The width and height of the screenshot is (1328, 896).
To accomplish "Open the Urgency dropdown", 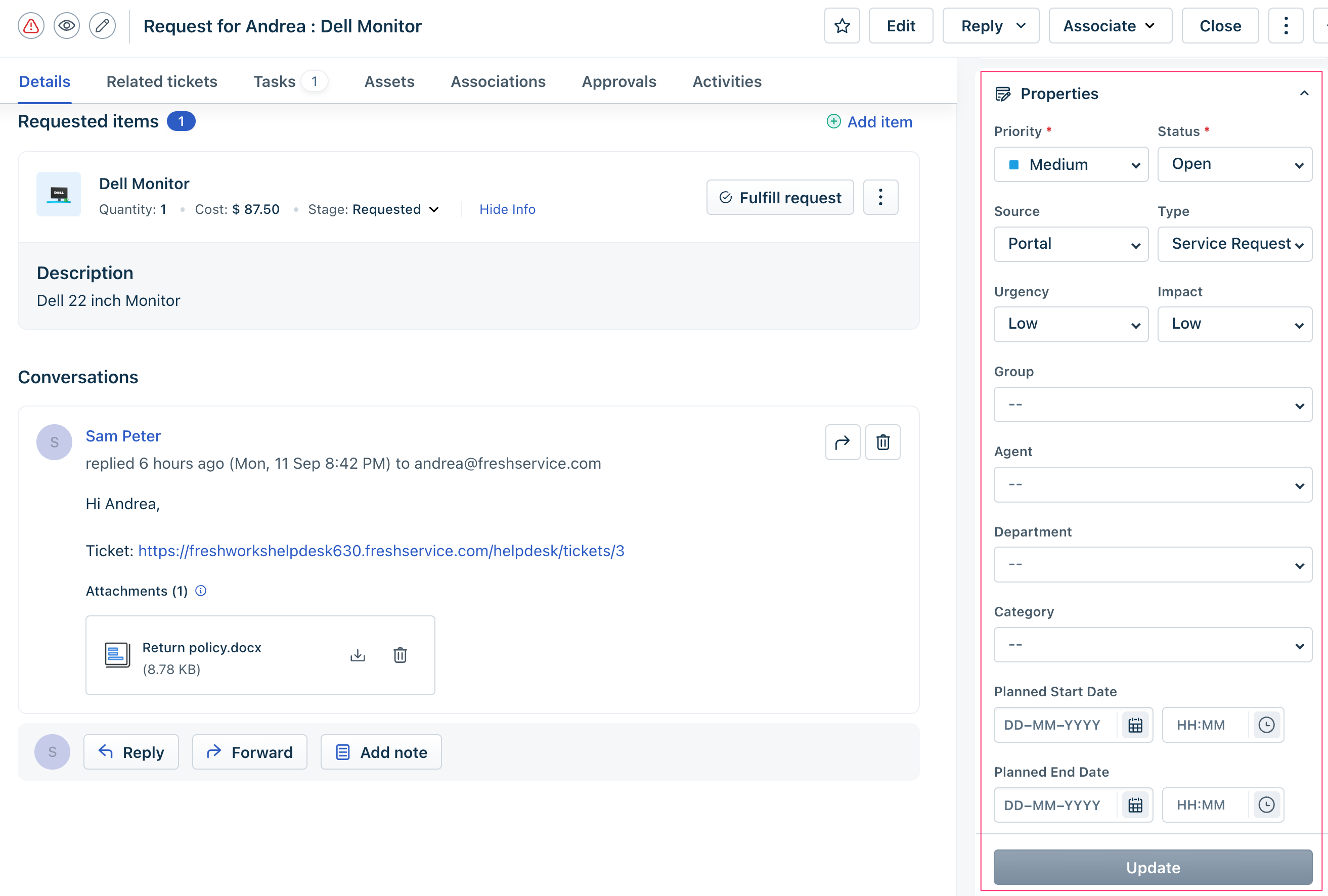I will tap(1071, 325).
